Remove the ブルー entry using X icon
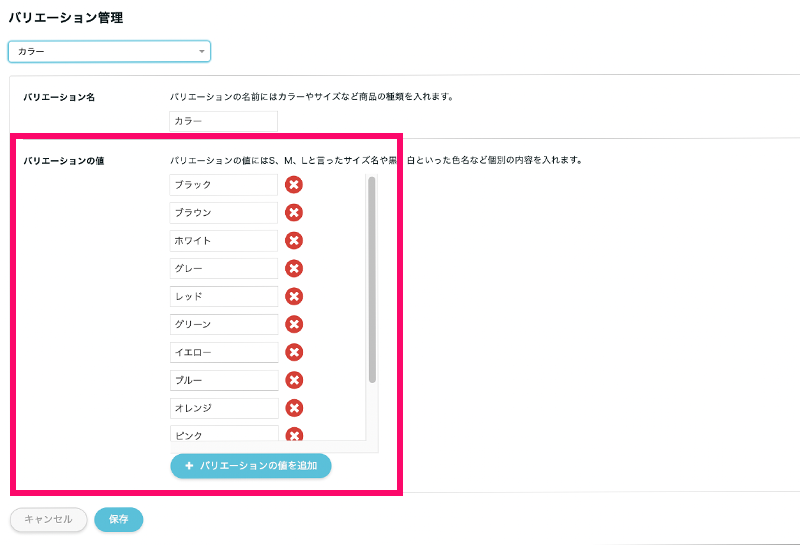This screenshot has width=800, height=545. [294, 381]
